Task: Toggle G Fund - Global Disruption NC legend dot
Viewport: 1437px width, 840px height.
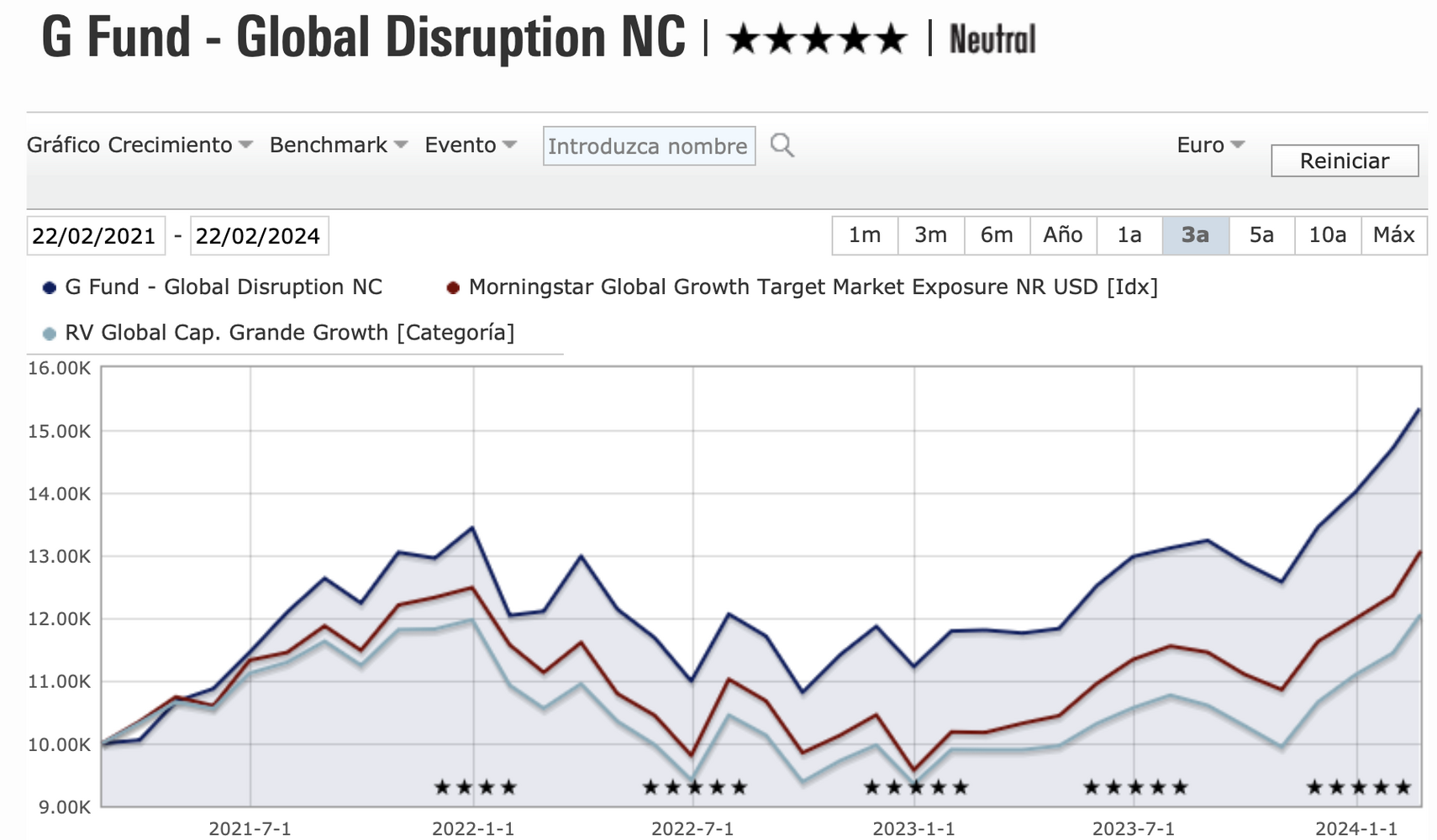Action: pos(50,288)
